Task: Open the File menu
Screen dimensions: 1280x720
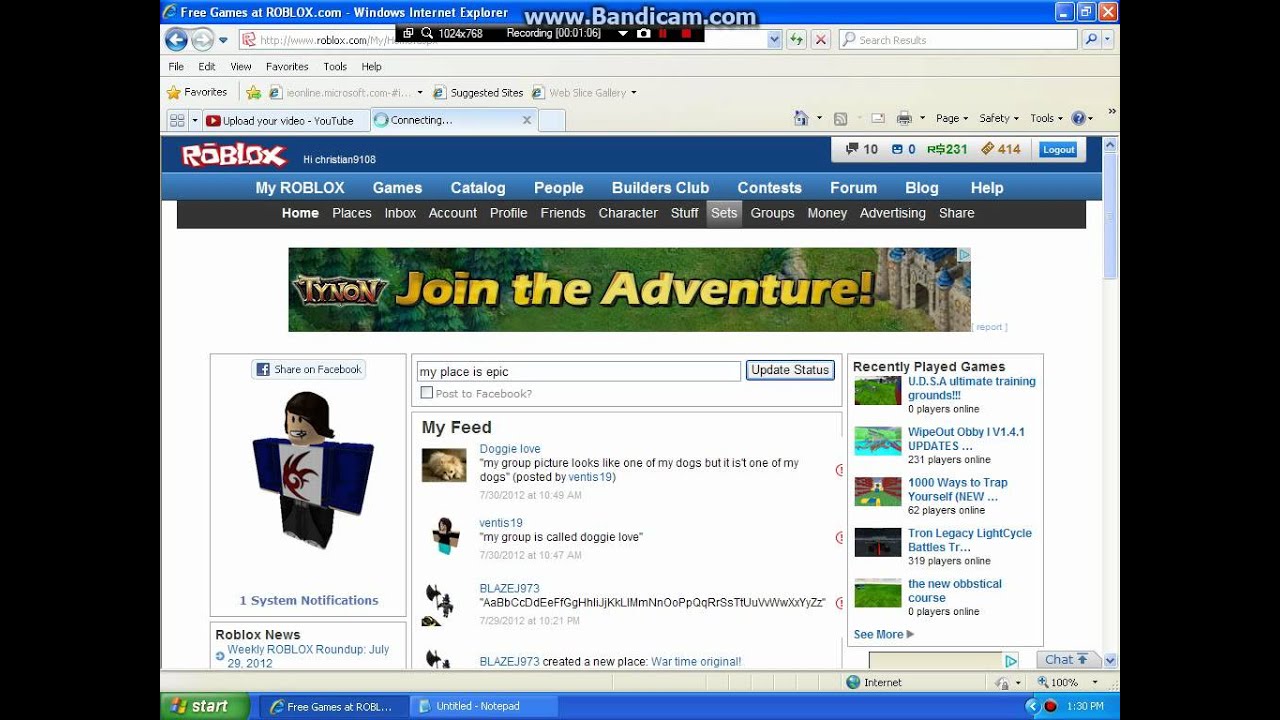Action: [176, 66]
